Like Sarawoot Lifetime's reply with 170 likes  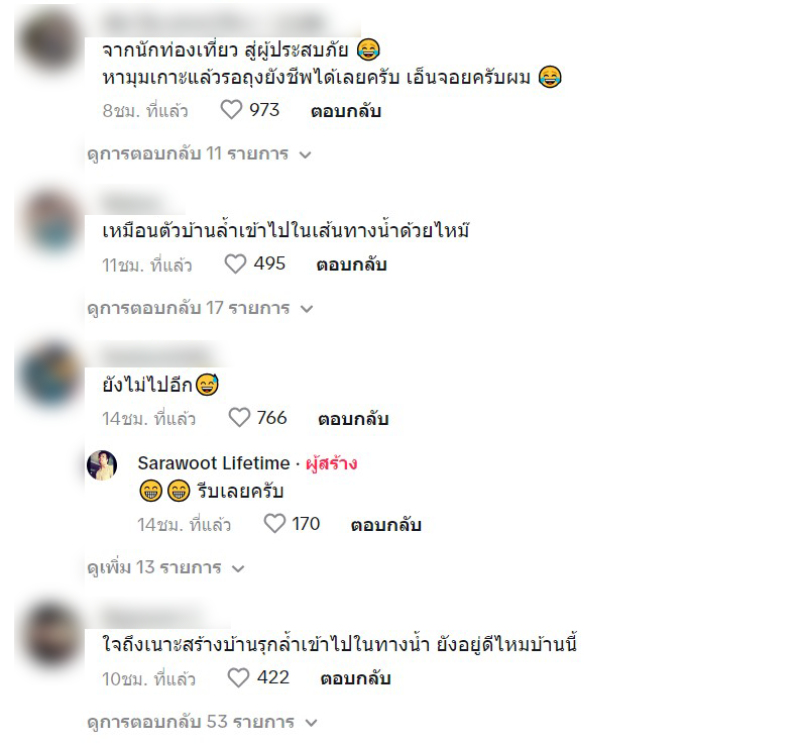coord(274,524)
